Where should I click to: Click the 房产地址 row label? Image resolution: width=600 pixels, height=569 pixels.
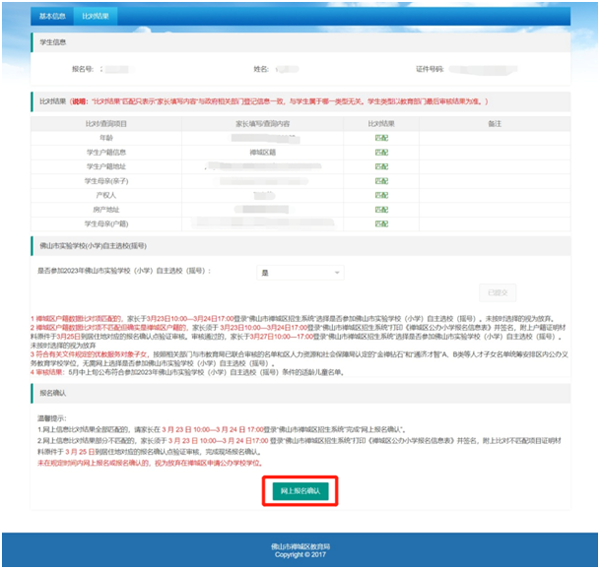tap(106, 210)
